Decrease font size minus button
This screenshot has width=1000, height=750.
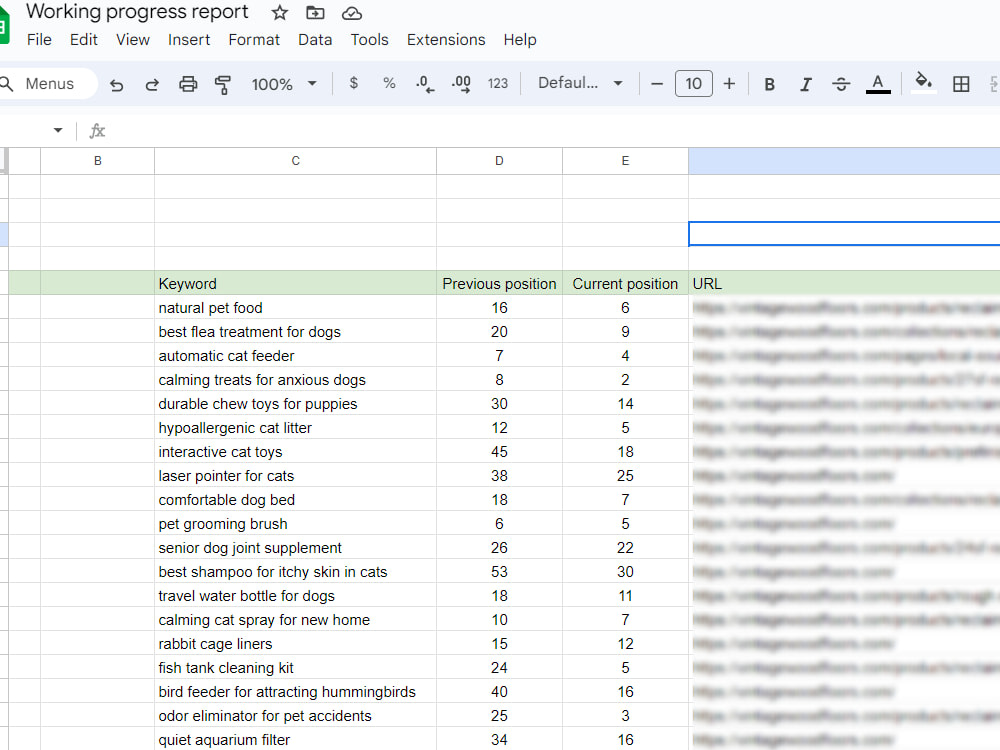tap(657, 84)
